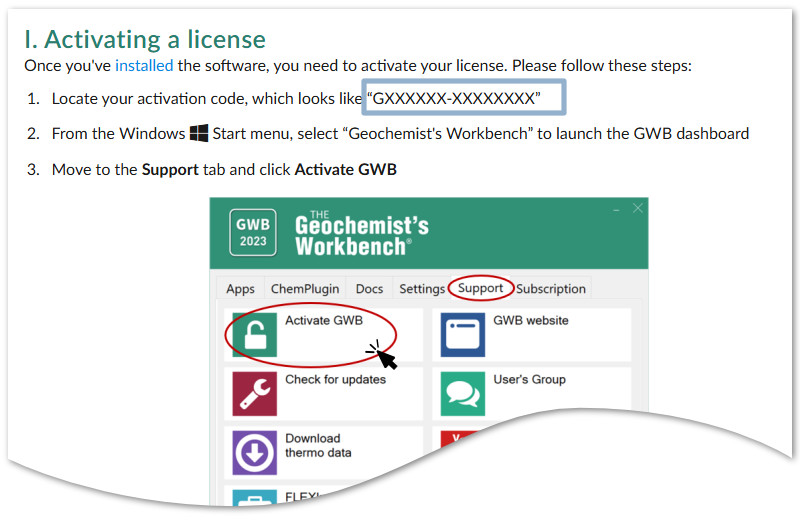Click the 'I. Activating a license' heading
Image resolution: width=800 pixels, height=524 pixels.
coord(145,39)
